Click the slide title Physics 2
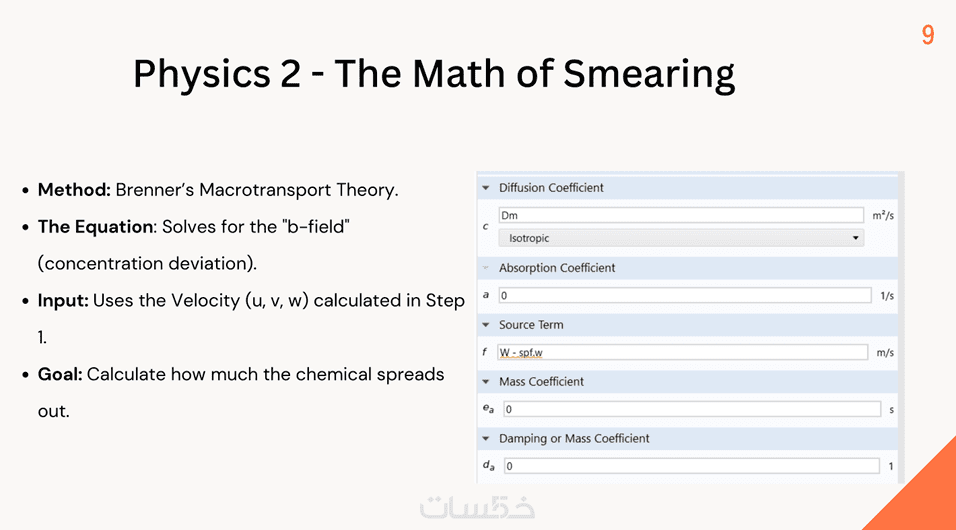 433,74
